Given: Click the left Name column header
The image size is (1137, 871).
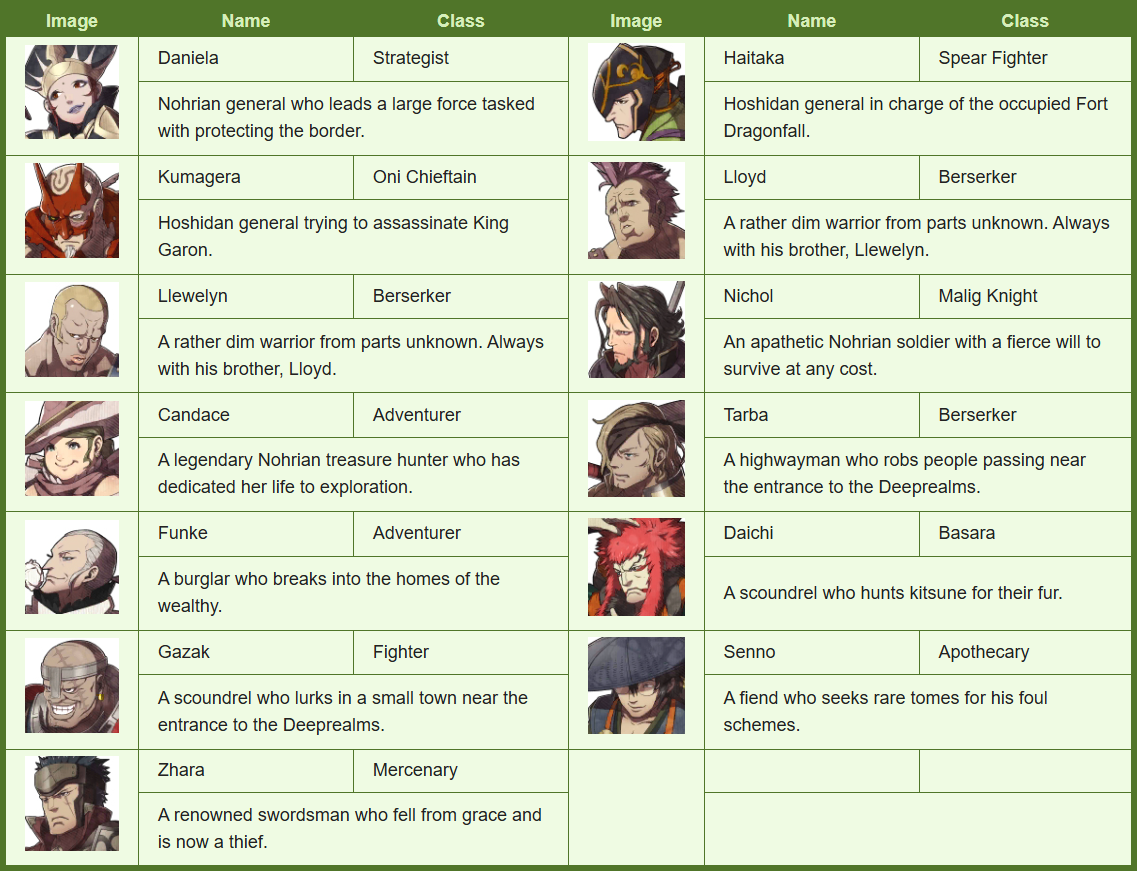Looking at the screenshot, I should pyautogui.click(x=246, y=21).
